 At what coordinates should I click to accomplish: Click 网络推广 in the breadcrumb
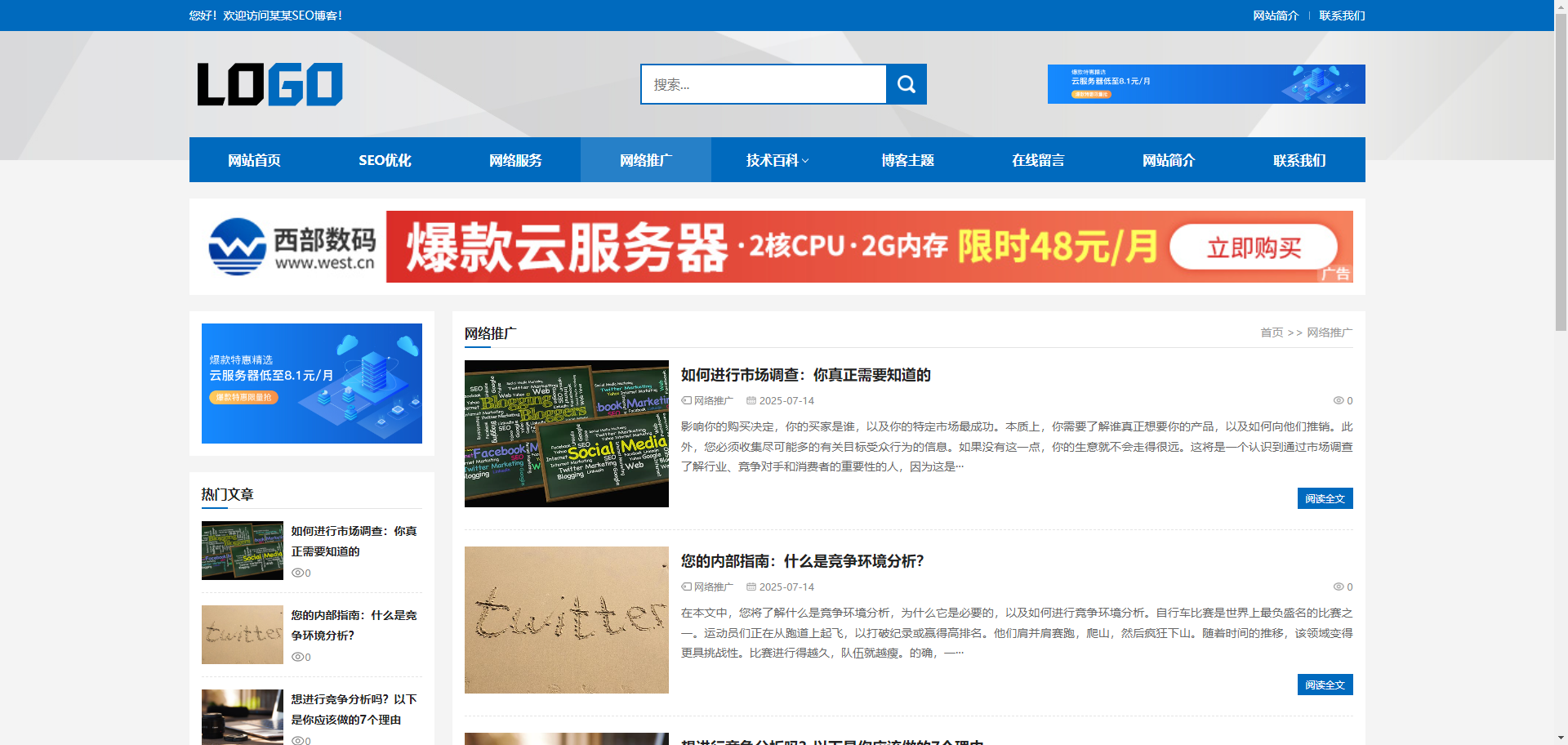pos(1330,332)
